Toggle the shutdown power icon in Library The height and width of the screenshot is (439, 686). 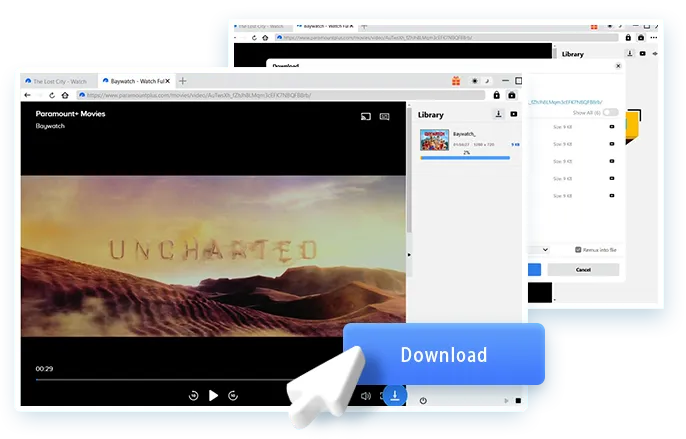click(x=423, y=400)
